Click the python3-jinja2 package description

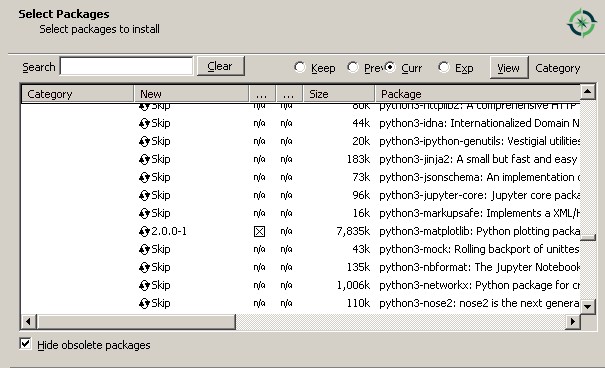[478, 159]
